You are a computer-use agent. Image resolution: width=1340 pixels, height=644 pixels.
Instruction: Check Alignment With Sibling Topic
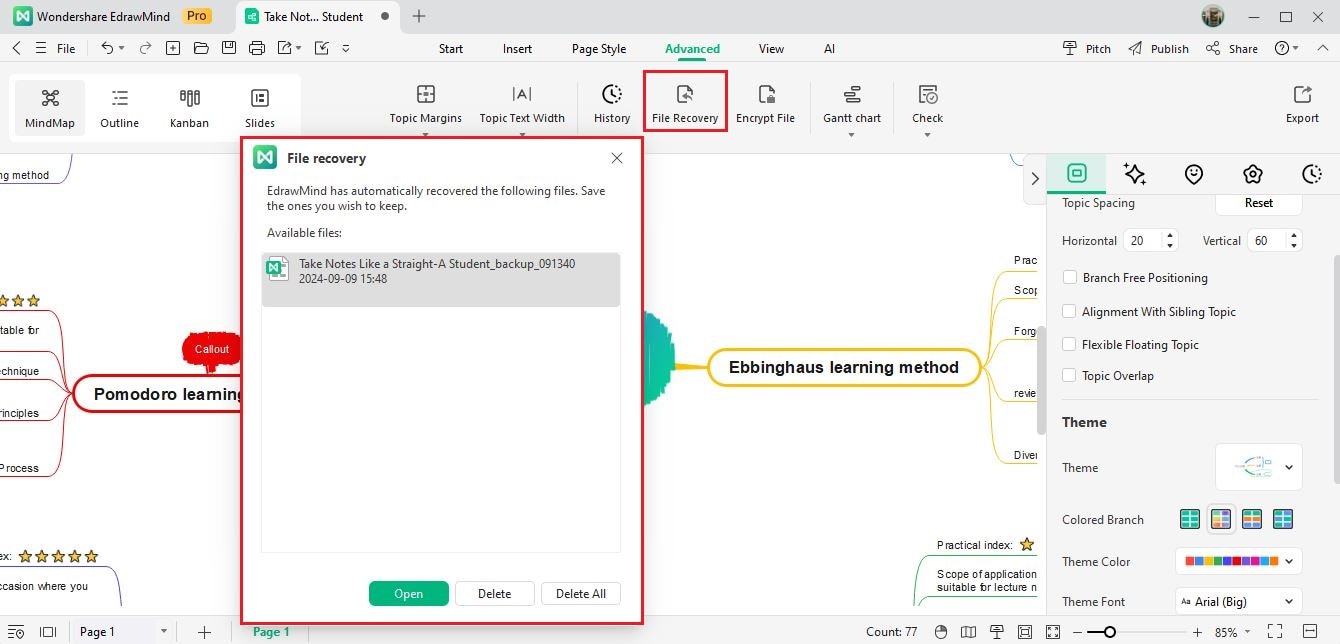tap(1070, 312)
